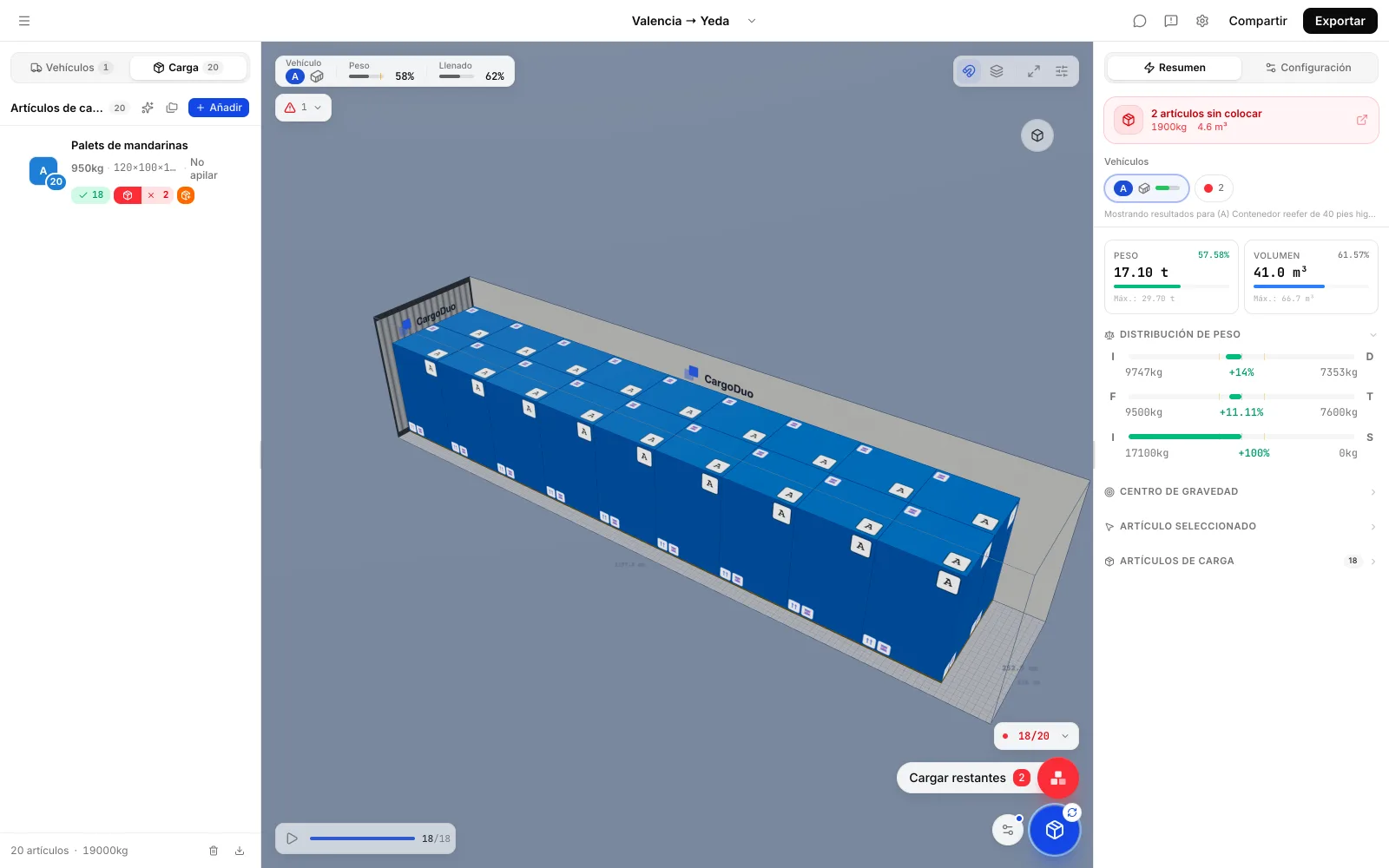Open the optimization options sliders icon

point(1008,830)
